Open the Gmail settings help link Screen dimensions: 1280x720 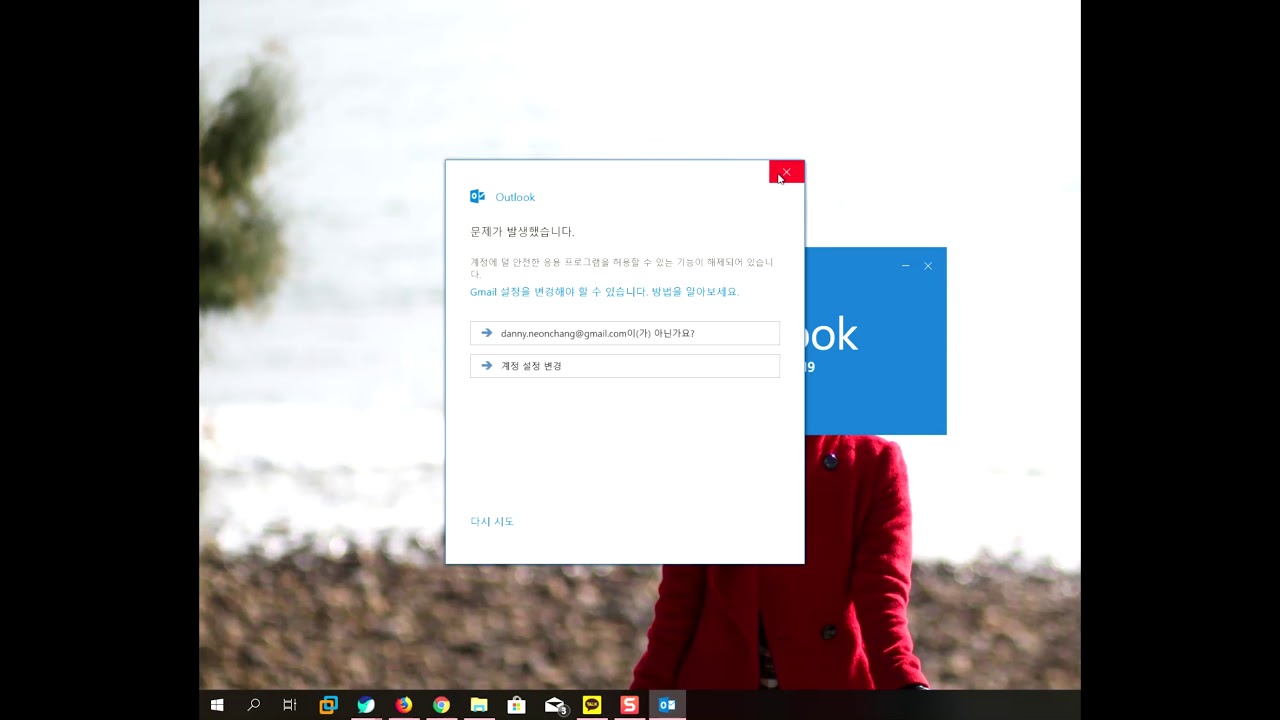tap(604, 292)
